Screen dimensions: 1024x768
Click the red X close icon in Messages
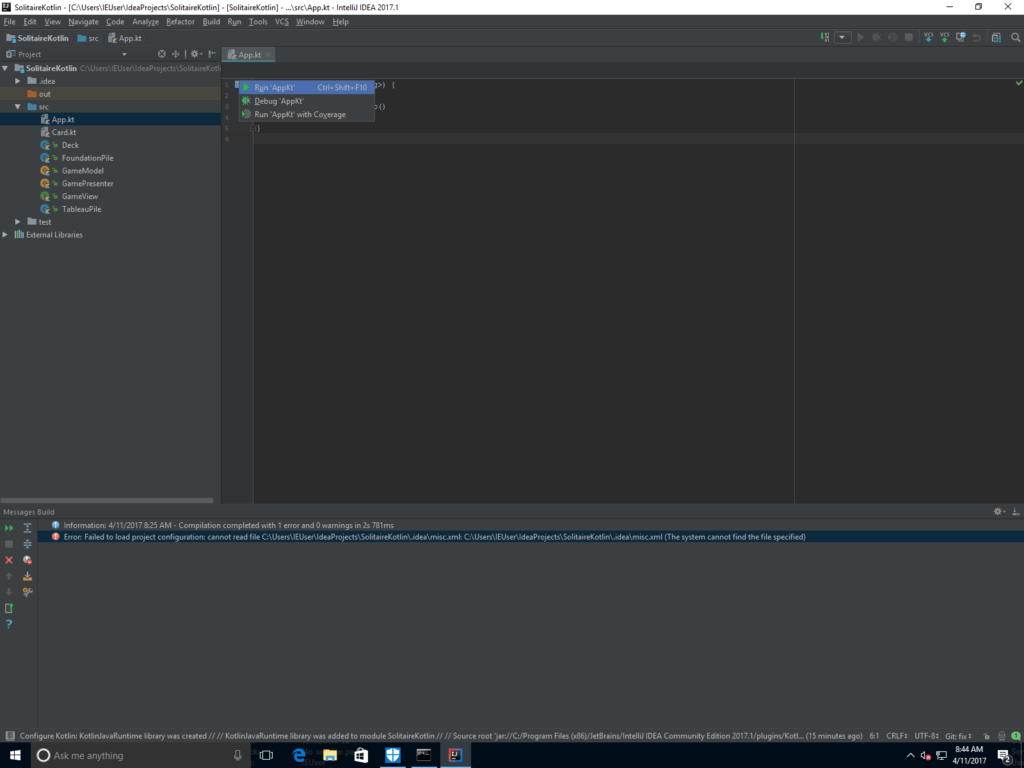[9, 560]
